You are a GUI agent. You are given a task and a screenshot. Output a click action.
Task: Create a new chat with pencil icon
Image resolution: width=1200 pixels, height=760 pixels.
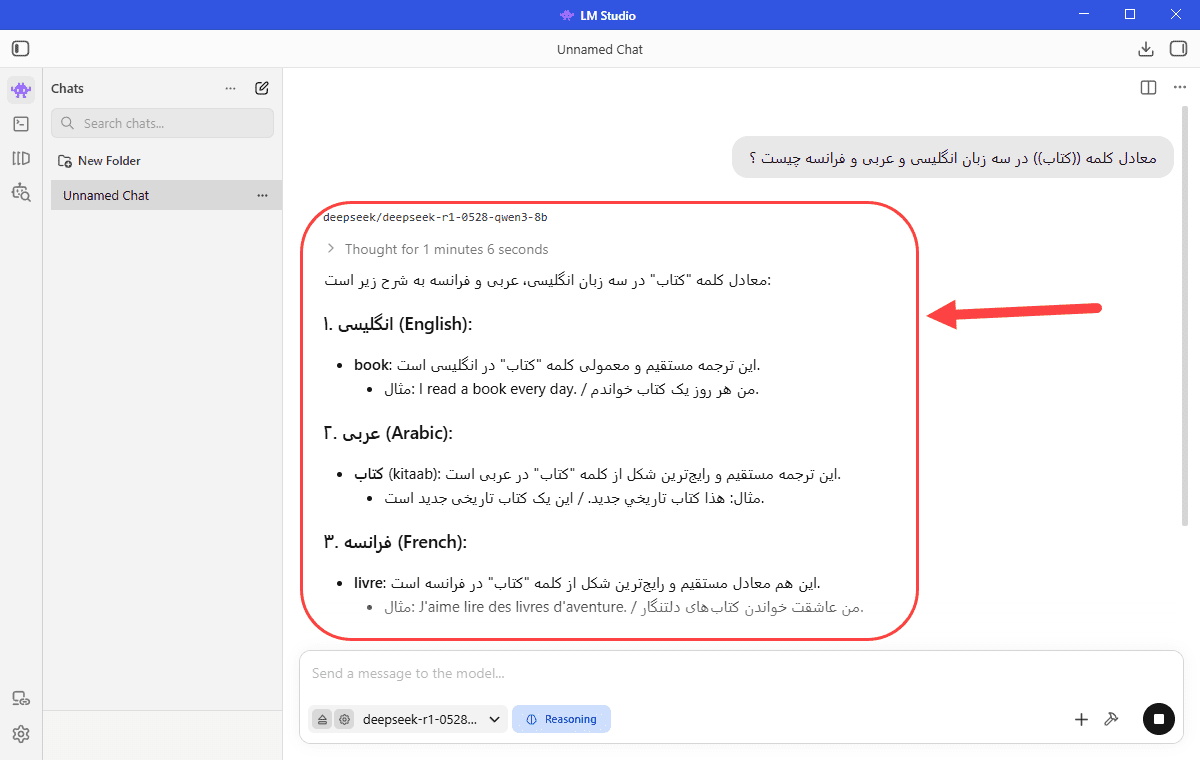(262, 88)
